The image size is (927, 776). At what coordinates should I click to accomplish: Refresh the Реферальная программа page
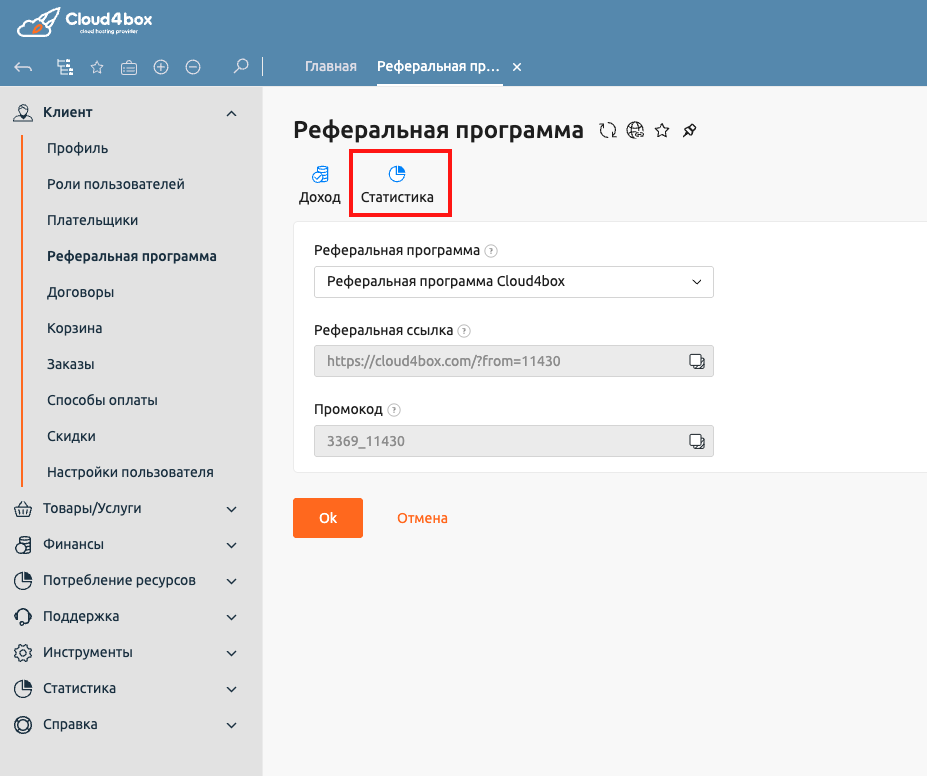(607, 130)
